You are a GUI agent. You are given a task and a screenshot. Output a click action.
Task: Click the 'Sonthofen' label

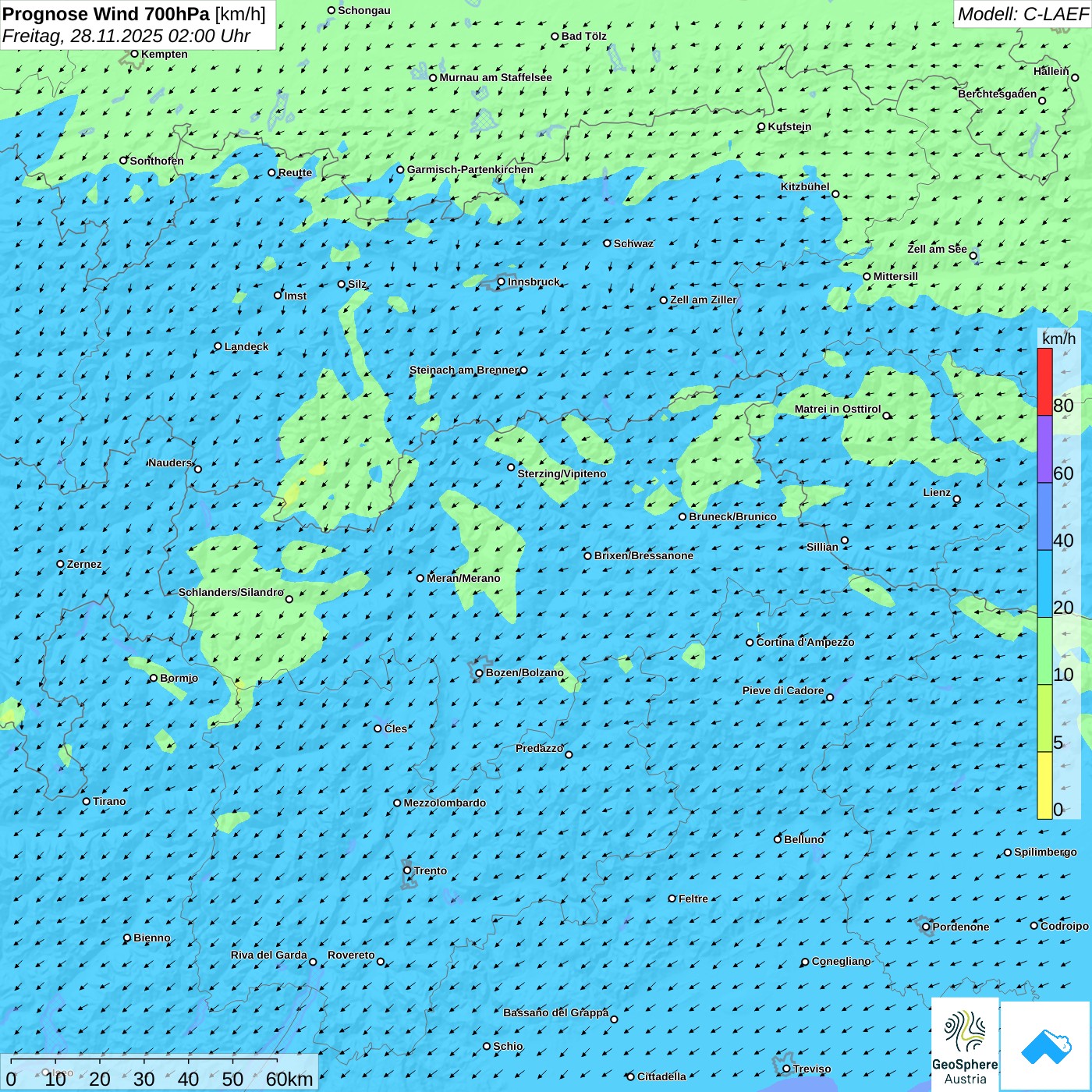[157, 161]
